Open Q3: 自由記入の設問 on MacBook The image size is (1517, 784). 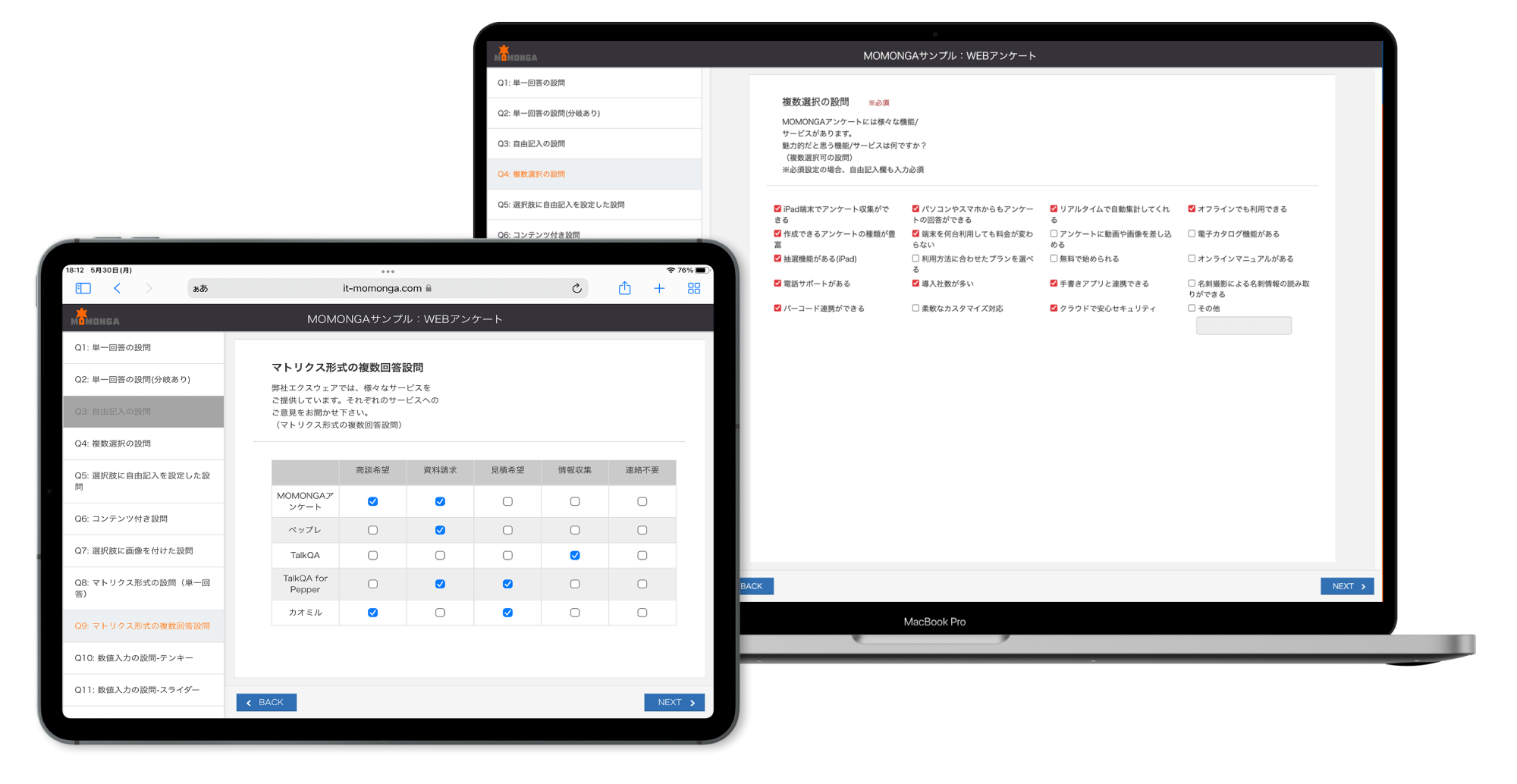point(594,143)
